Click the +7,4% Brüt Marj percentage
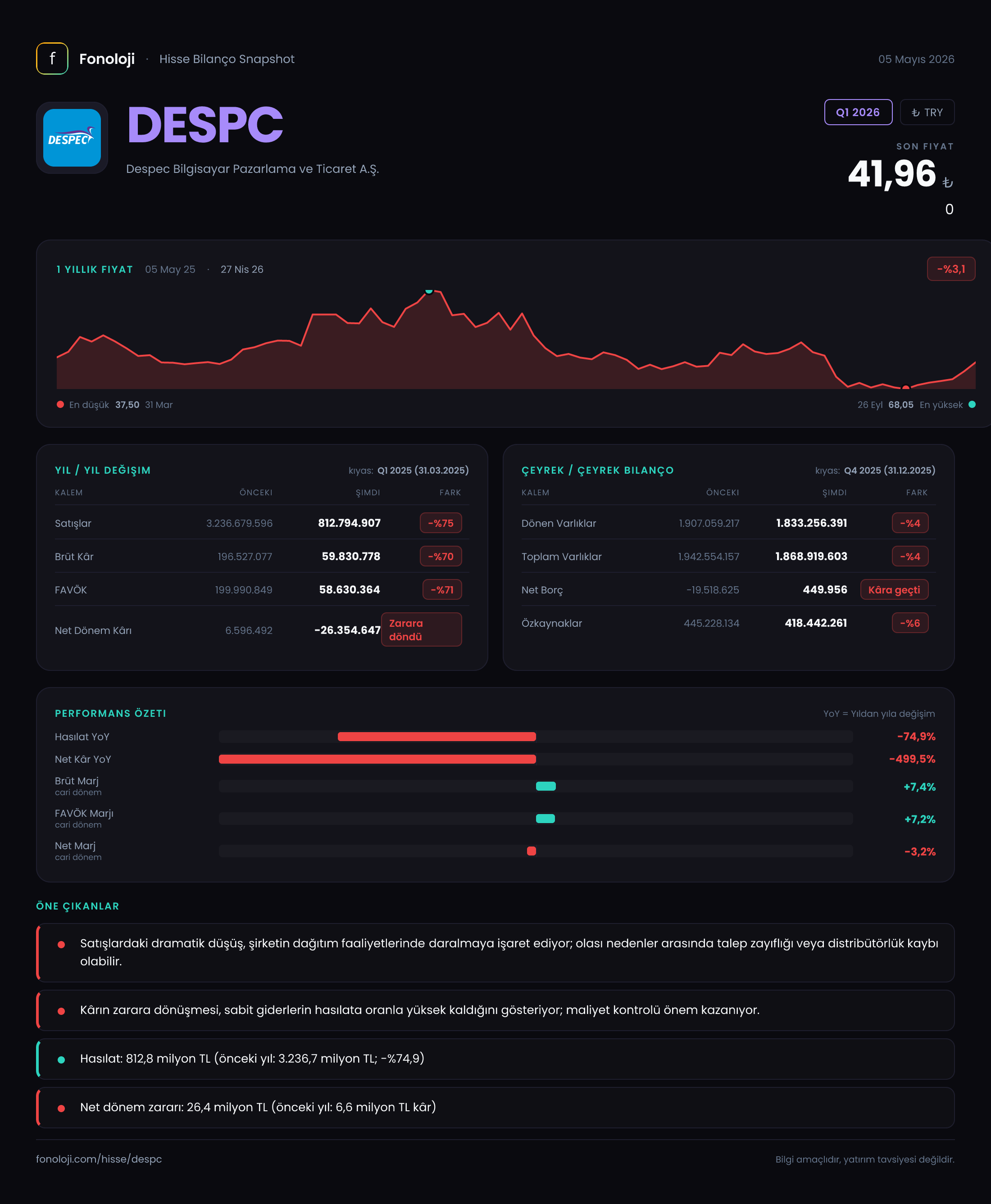This screenshot has width=991, height=1204. pos(919,787)
